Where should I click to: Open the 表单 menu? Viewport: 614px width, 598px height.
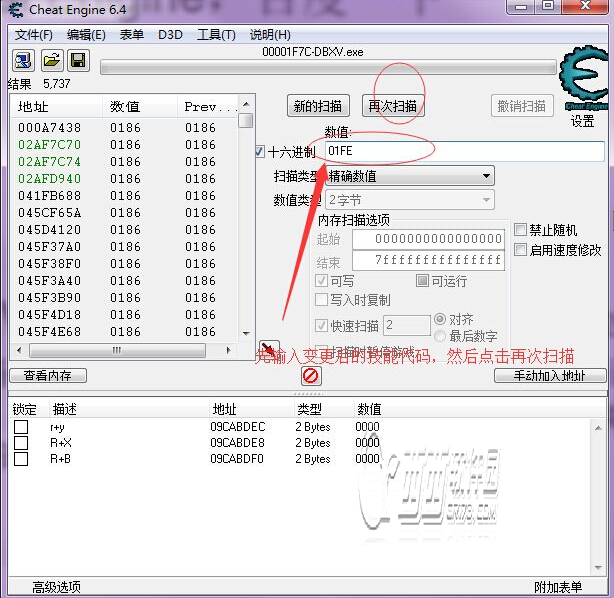pyautogui.click(x=132, y=35)
